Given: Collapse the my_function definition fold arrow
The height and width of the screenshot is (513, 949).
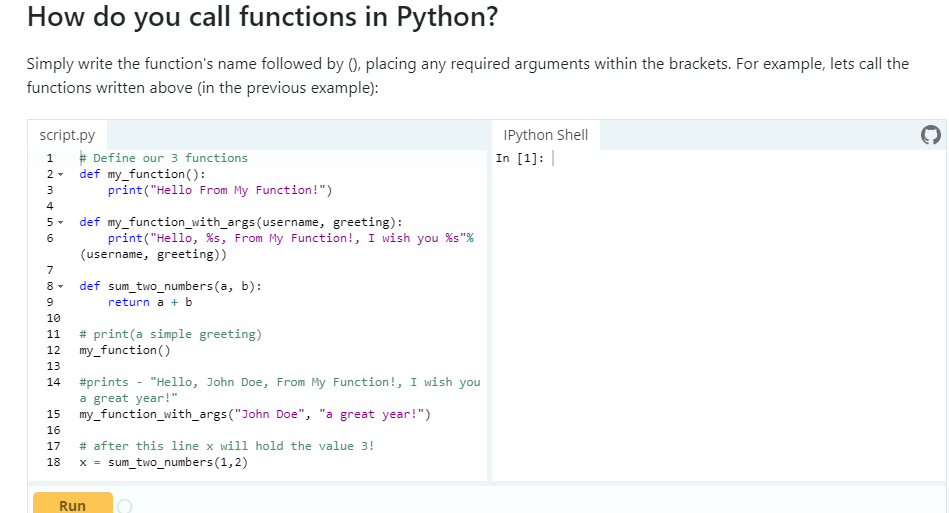Looking at the screenshot, I should (62, 174).
